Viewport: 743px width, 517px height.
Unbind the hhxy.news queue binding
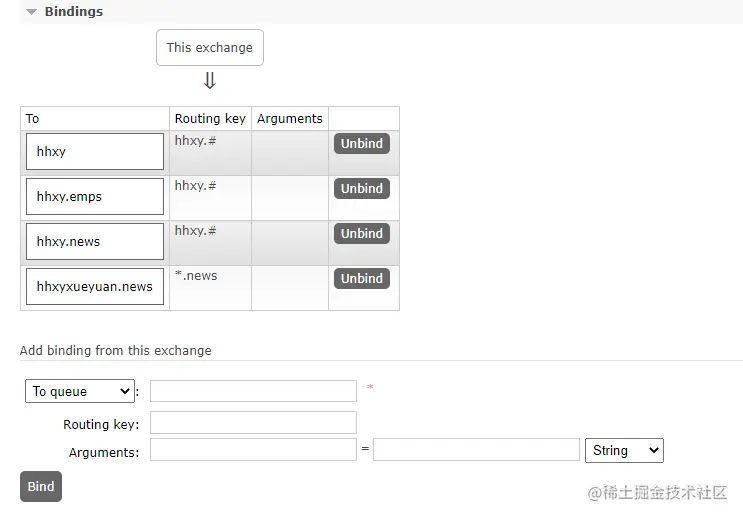click(362, 233)
